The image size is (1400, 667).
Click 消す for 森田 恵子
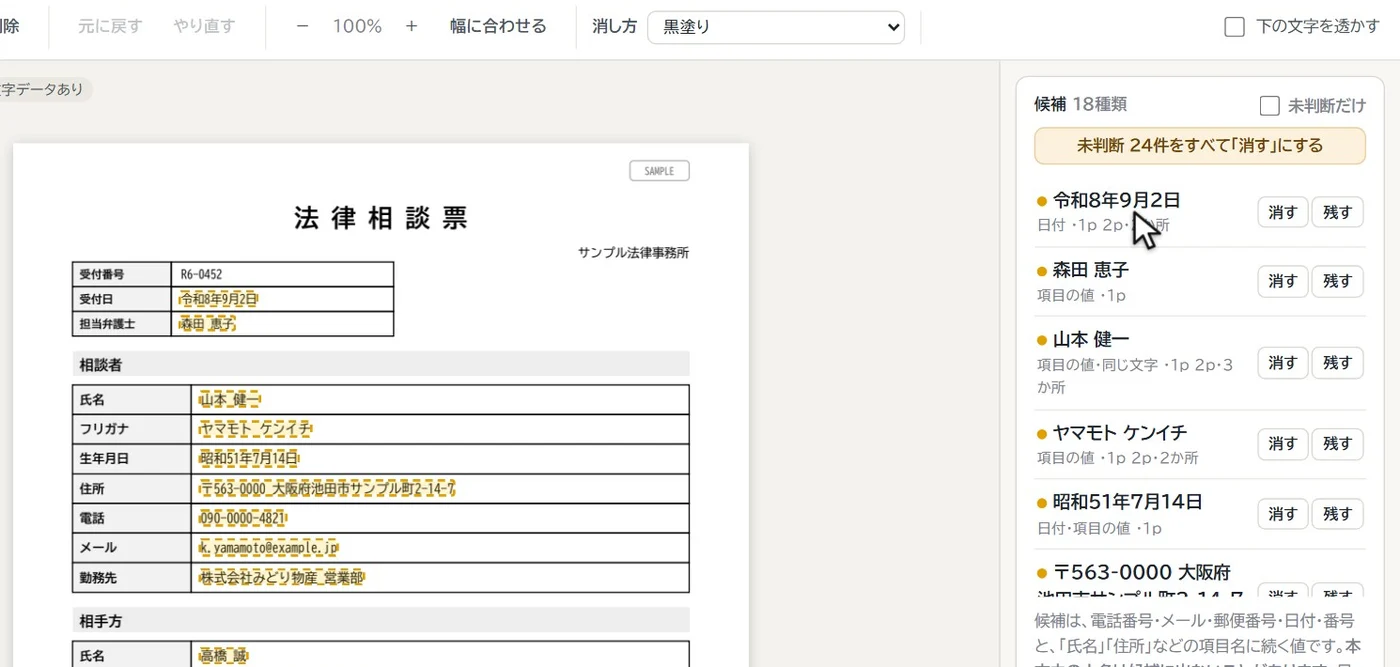[1283, 282]
